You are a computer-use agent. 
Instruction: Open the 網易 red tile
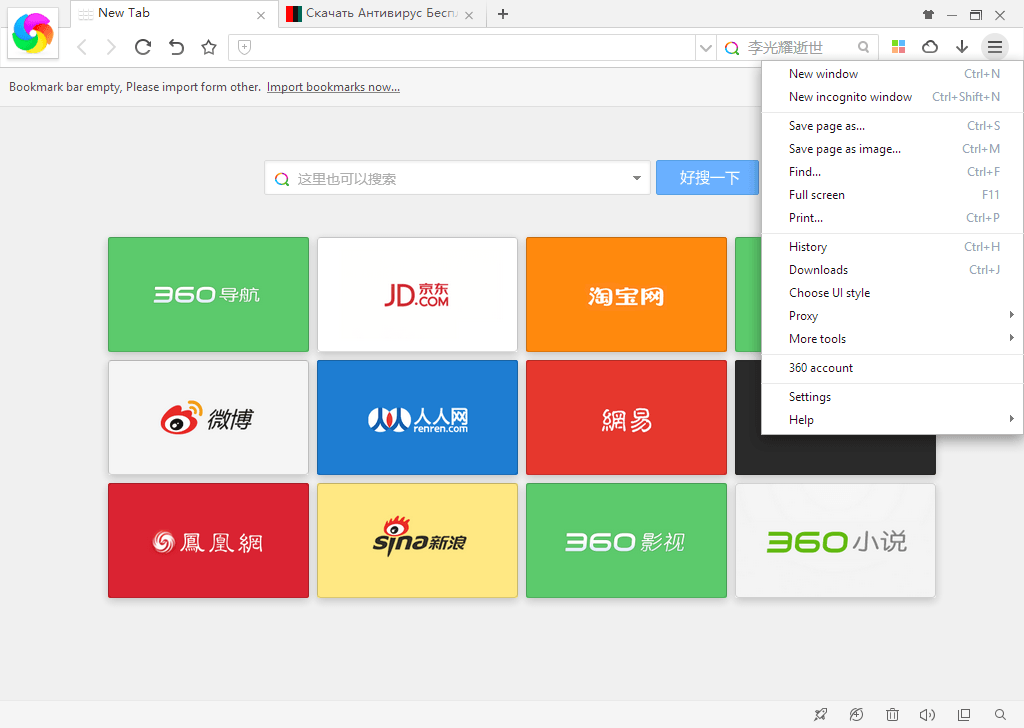pyautogui.click(x=626, y=417)
